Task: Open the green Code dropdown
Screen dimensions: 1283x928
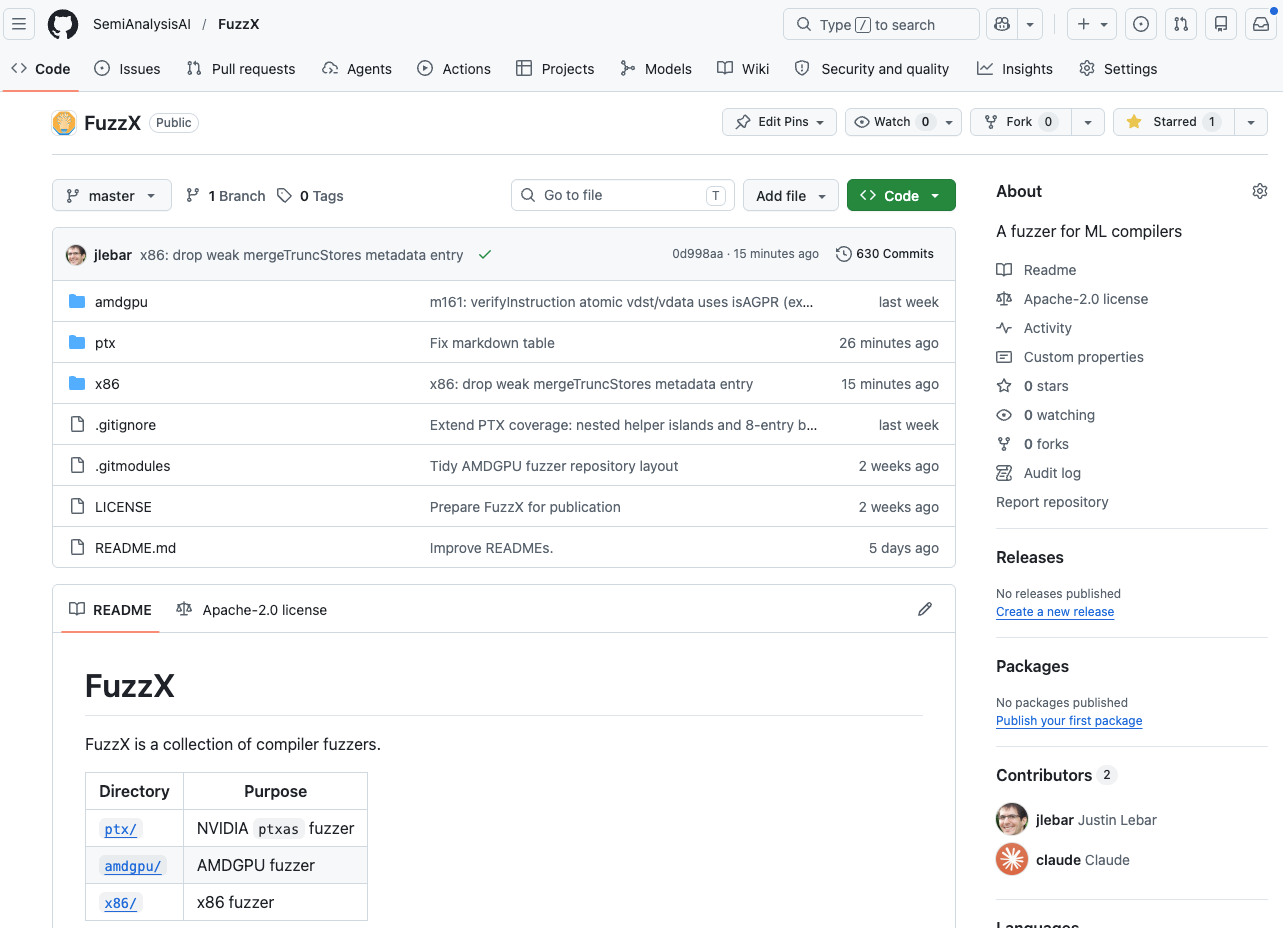Action: pos(901,196)
